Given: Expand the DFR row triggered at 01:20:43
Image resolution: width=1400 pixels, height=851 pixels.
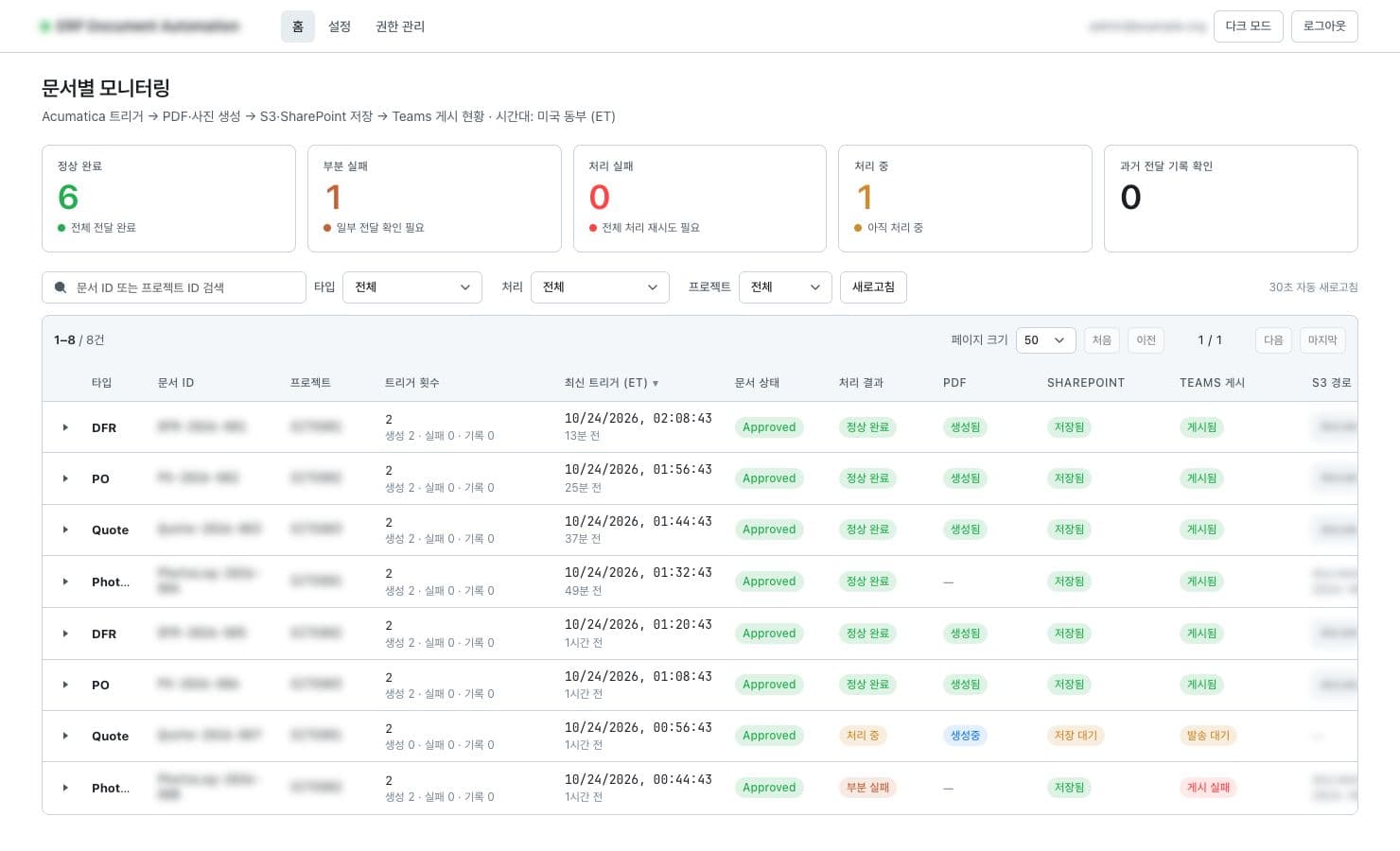Looking at the screenshot, I should point(65,634).
